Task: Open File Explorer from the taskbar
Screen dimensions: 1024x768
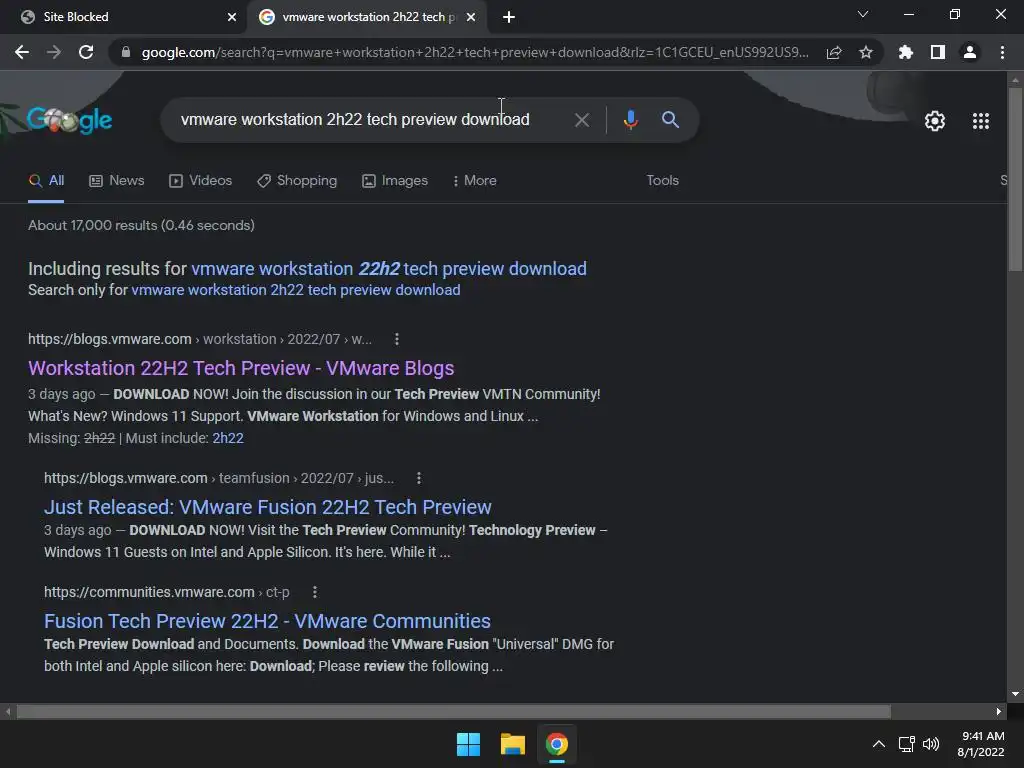Action: pyautogui.click(x=513, y=744)
